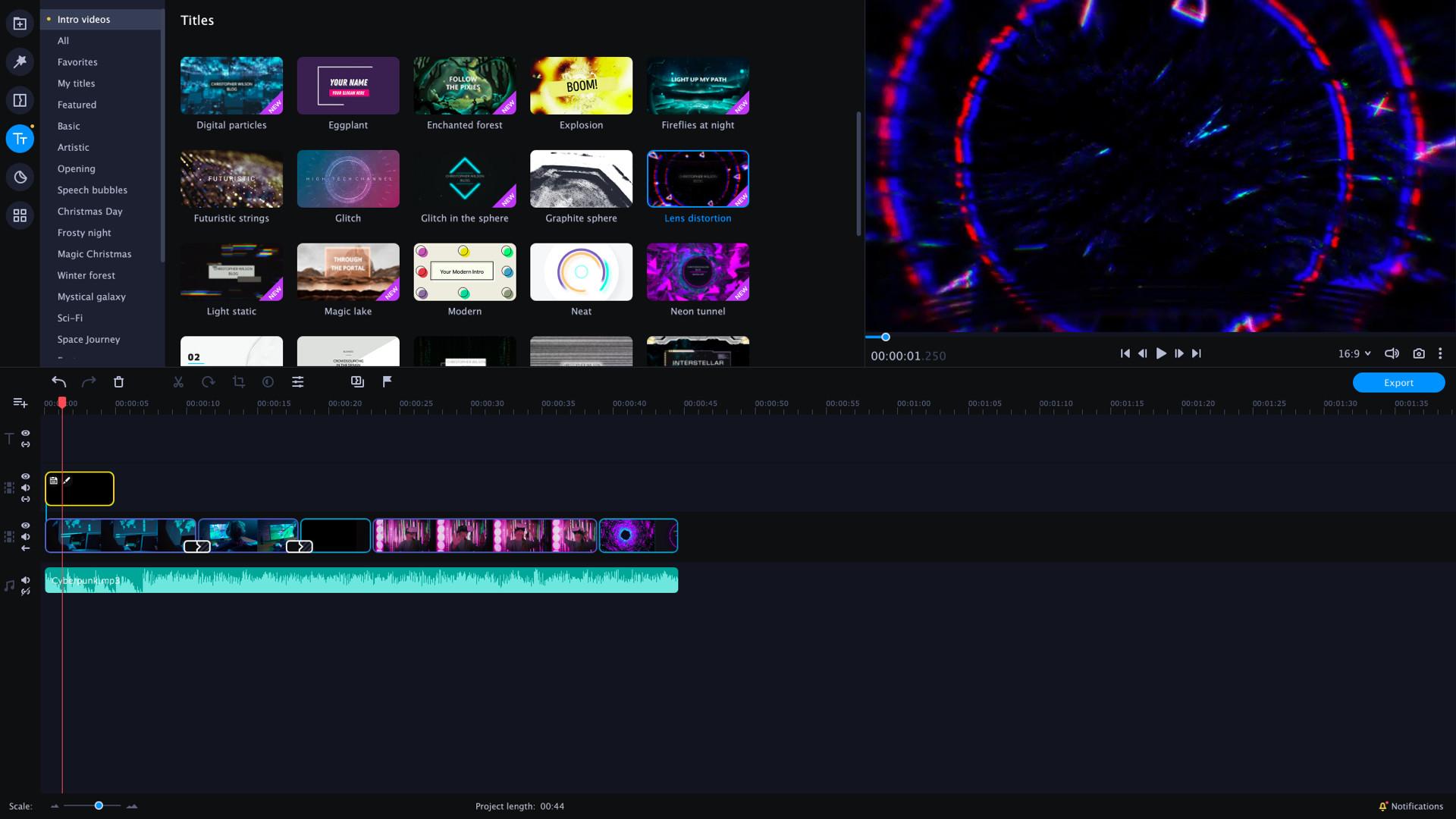Viewport: 1456px width, 819px height.
Task: Select the Titles tool in the left sidebar
Action: coord(20,139)
